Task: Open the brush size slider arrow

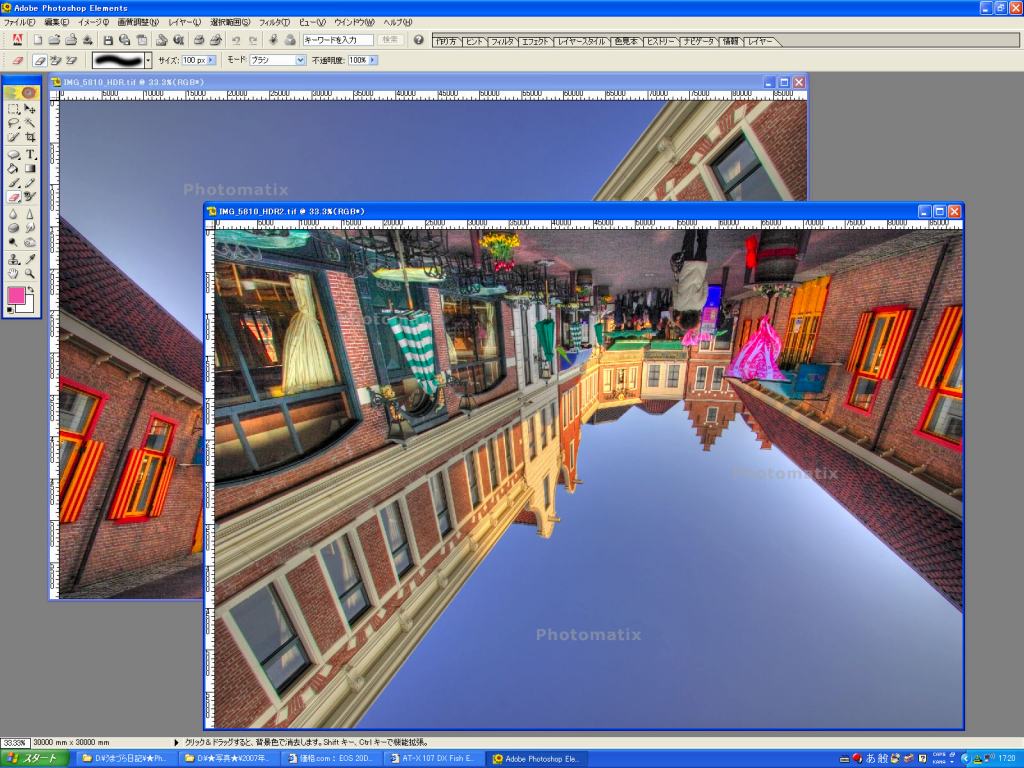Action: [x=211, y=60]
